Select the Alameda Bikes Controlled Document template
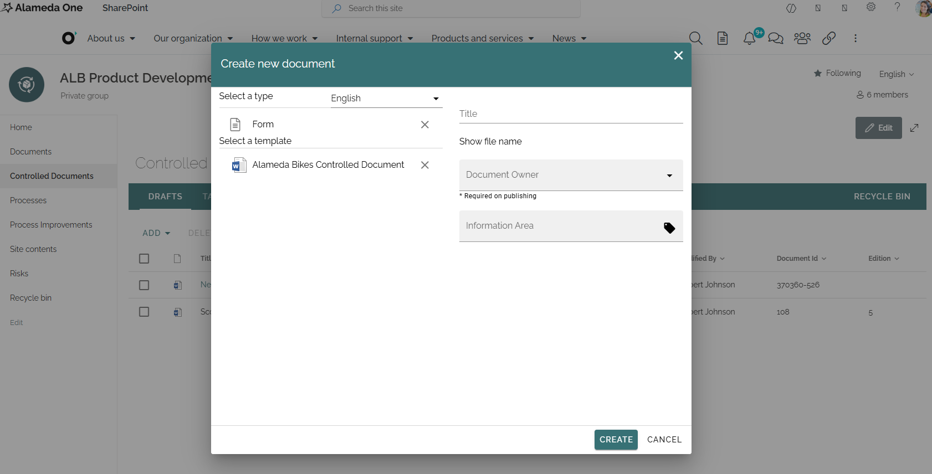The height and width of the screenshot is (474, 932). pyautogui.click(x=328, y=165)
